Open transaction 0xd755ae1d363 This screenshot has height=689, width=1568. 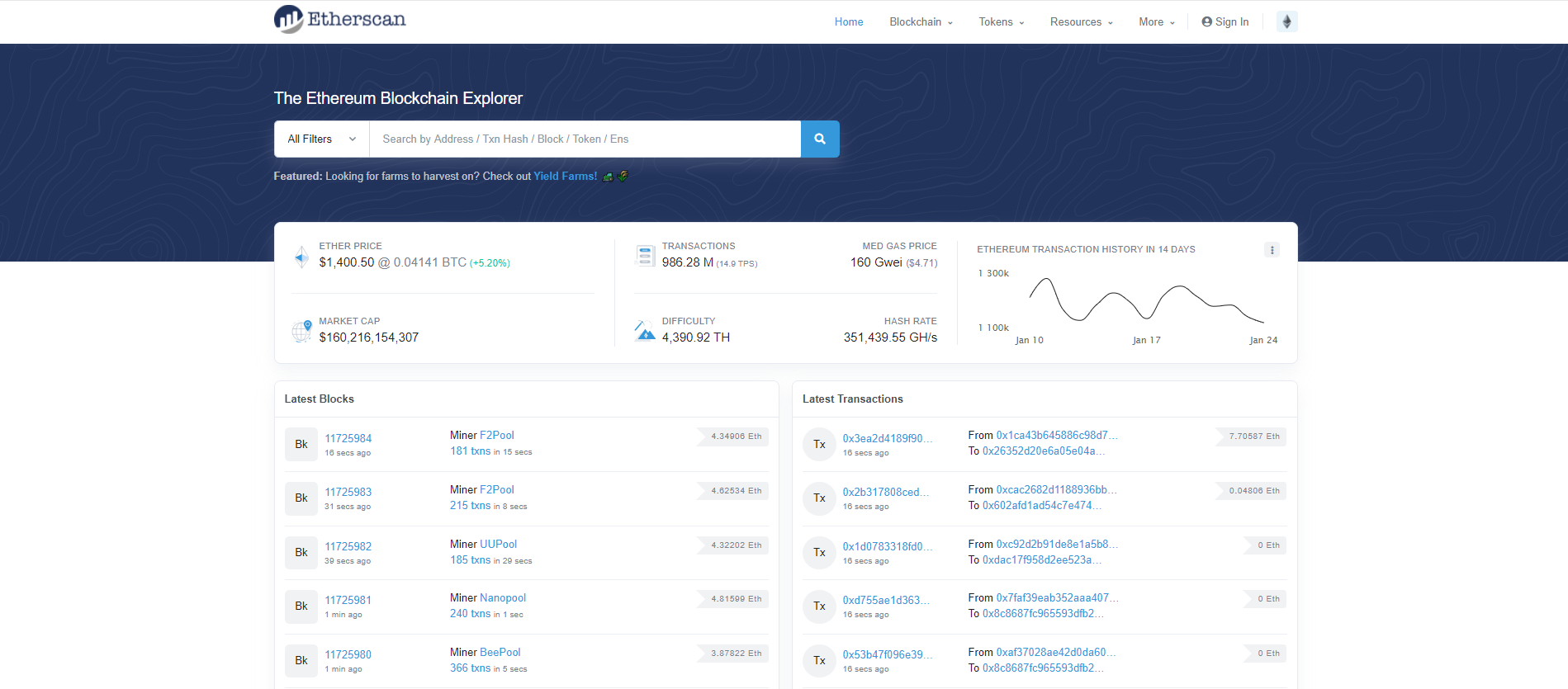pyautogui.click(x=886, y=600)
